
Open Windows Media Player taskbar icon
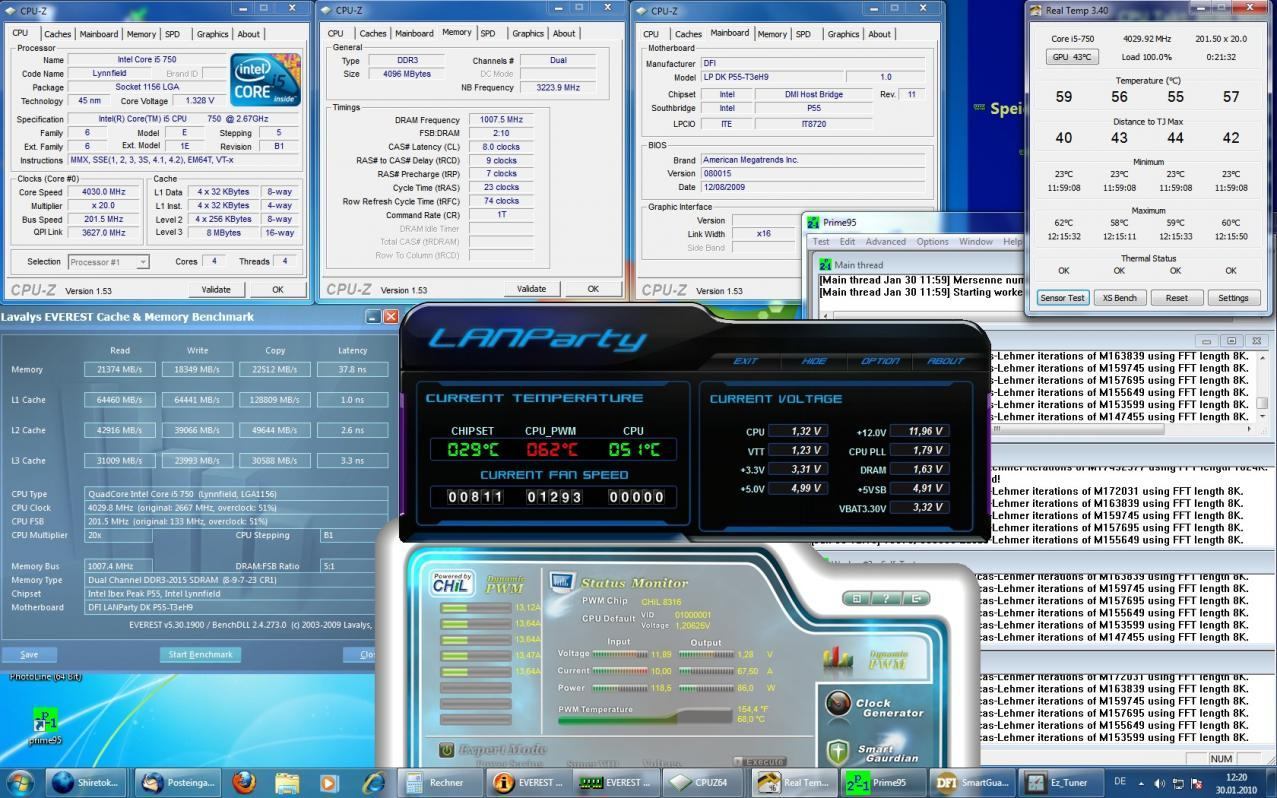click(x=329, y=782)
